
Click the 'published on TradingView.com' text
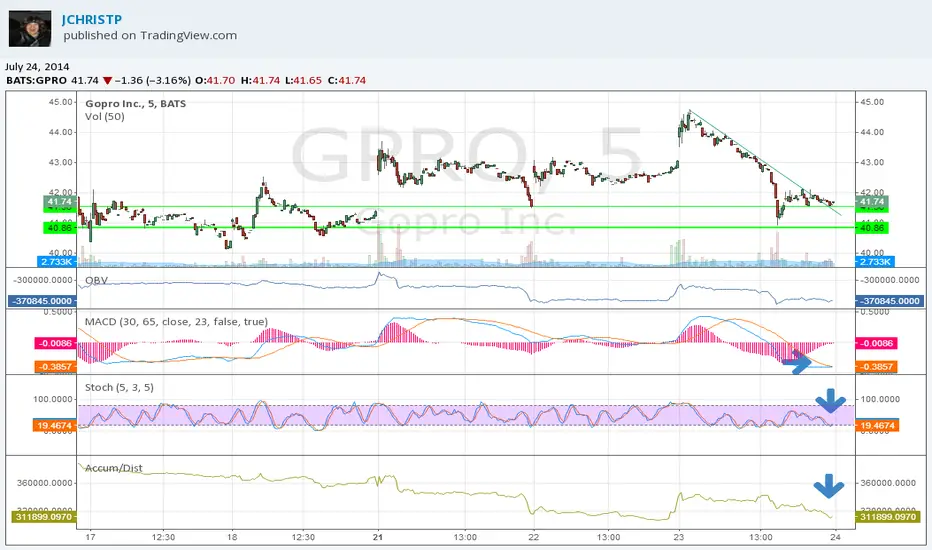(150, 35)
